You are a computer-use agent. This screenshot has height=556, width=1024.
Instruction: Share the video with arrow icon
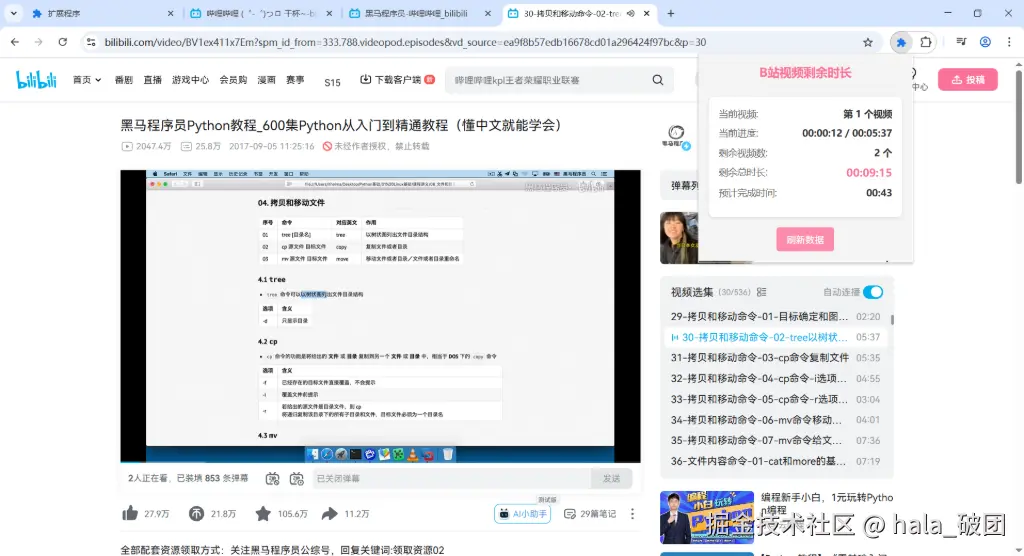pyautogui.click(x=330, y=514)
